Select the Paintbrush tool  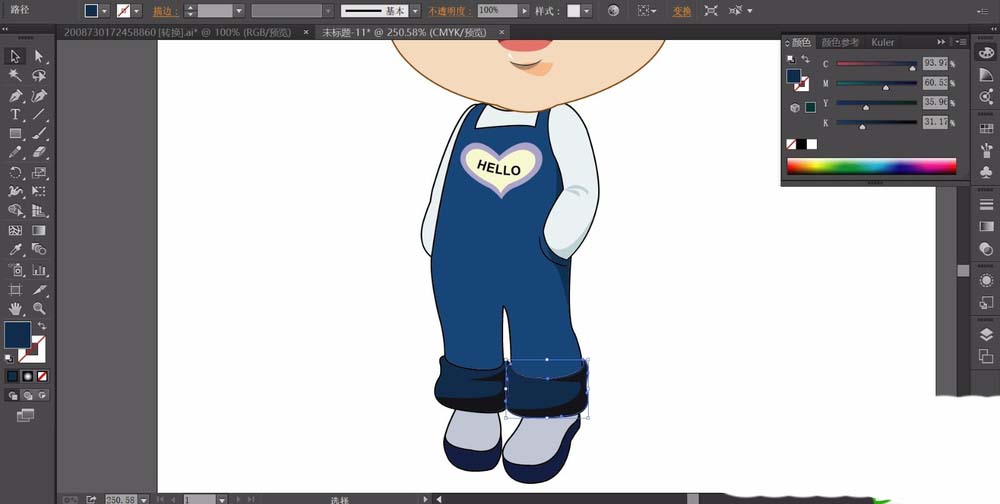[x=39, y=134]
